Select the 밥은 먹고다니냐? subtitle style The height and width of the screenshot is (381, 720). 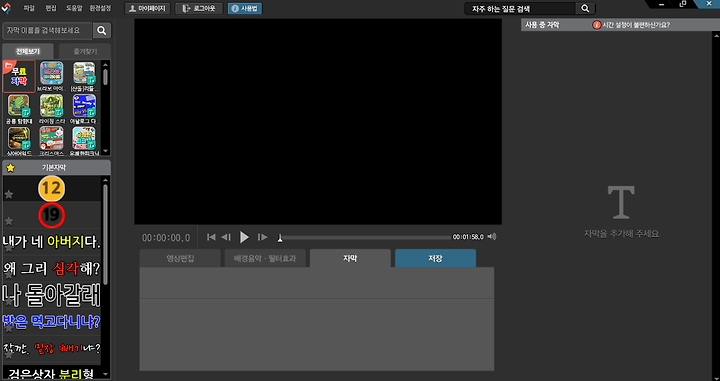[51, 321]
